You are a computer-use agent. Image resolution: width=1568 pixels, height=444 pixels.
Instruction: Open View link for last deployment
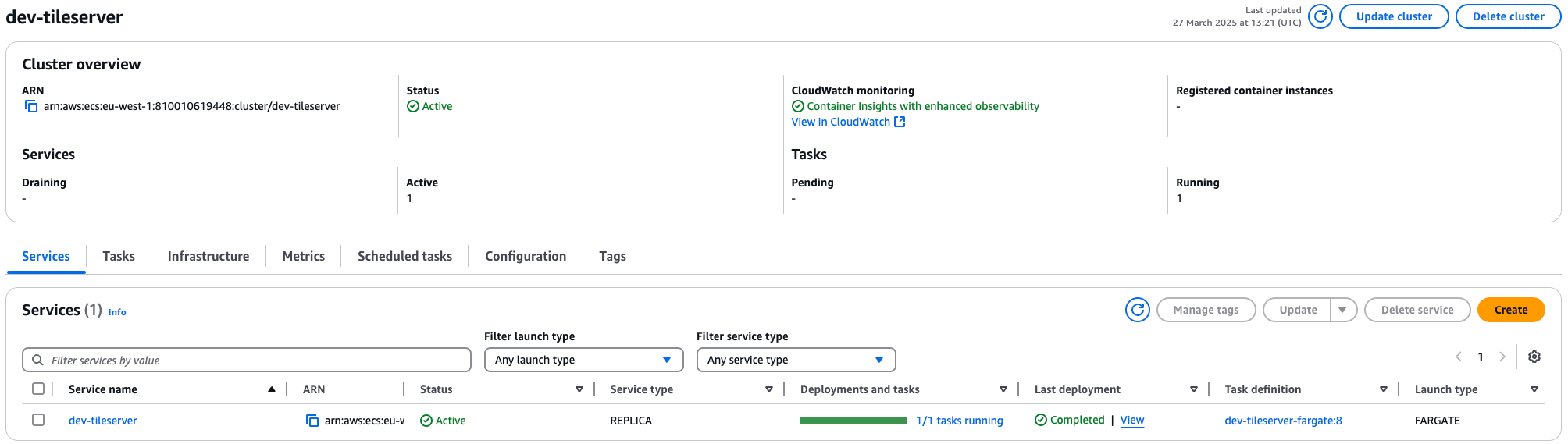1132,420
